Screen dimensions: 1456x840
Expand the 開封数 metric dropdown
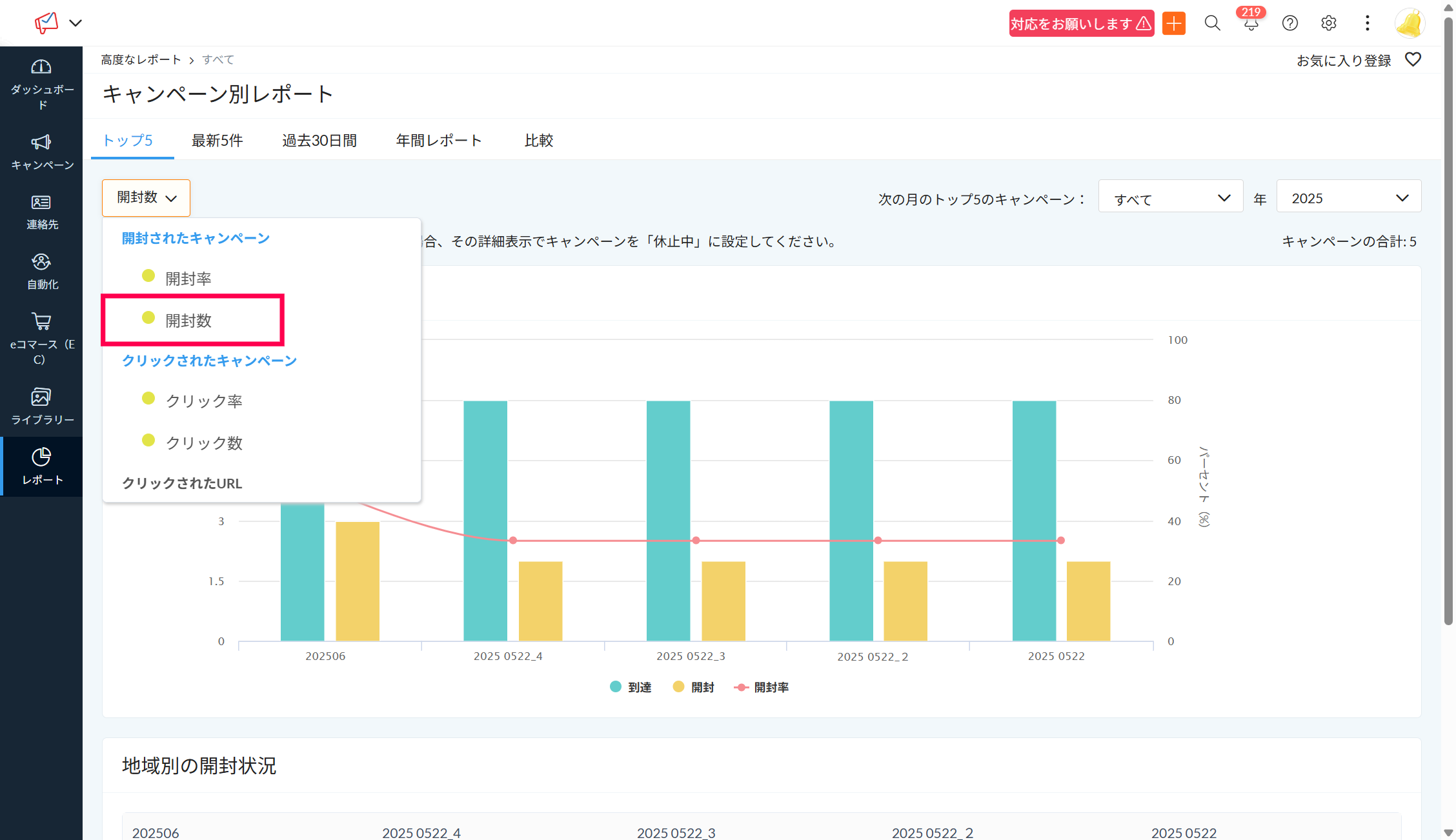(x=146, y=198)
